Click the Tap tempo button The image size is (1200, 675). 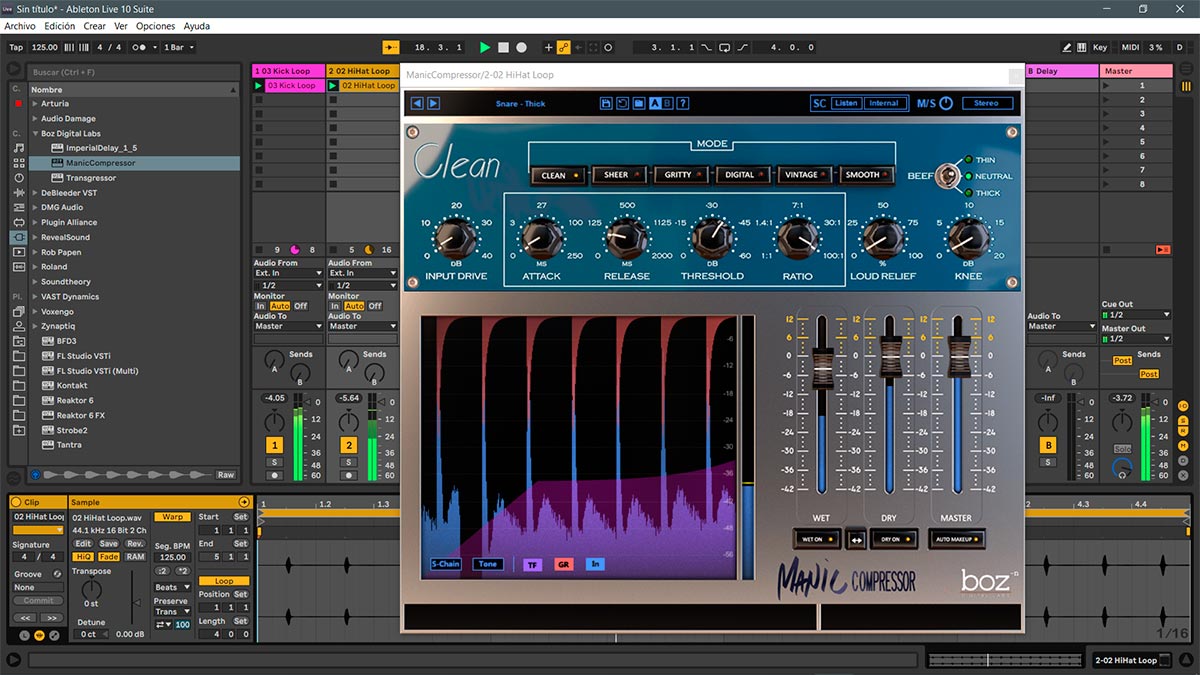pyautogui.click(x=16, y=47)
